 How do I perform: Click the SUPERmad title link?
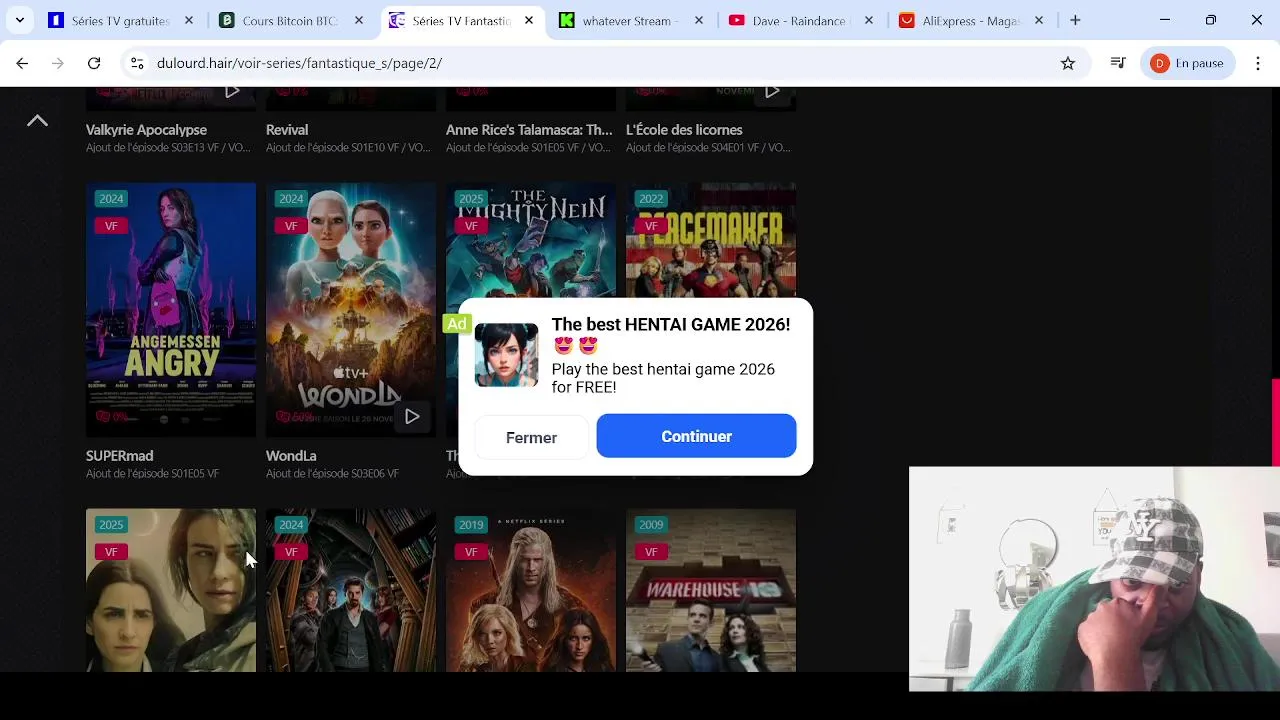click(x=119, y=456)
